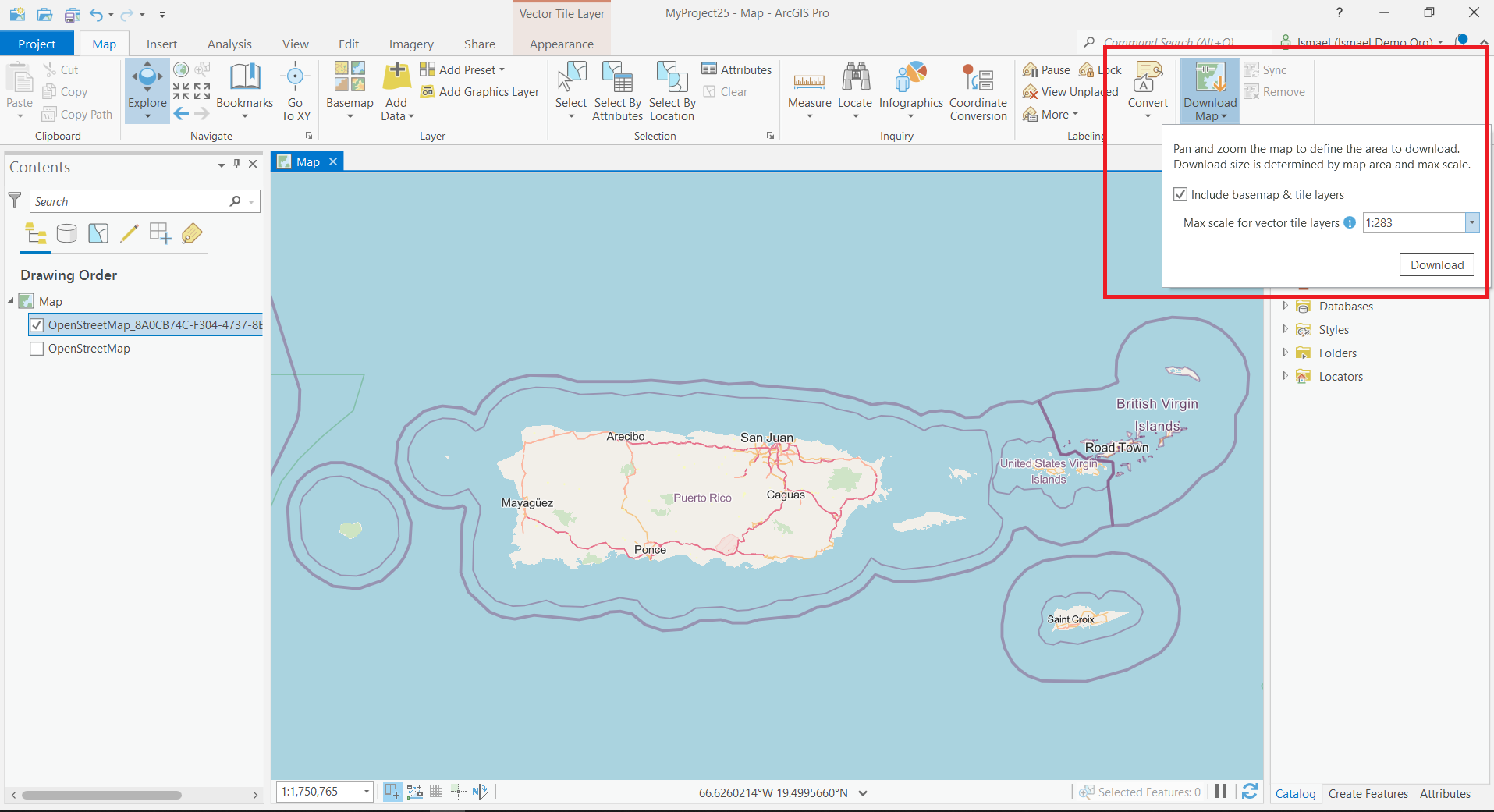Open Coordinate Conversion

tap(978, 91)
